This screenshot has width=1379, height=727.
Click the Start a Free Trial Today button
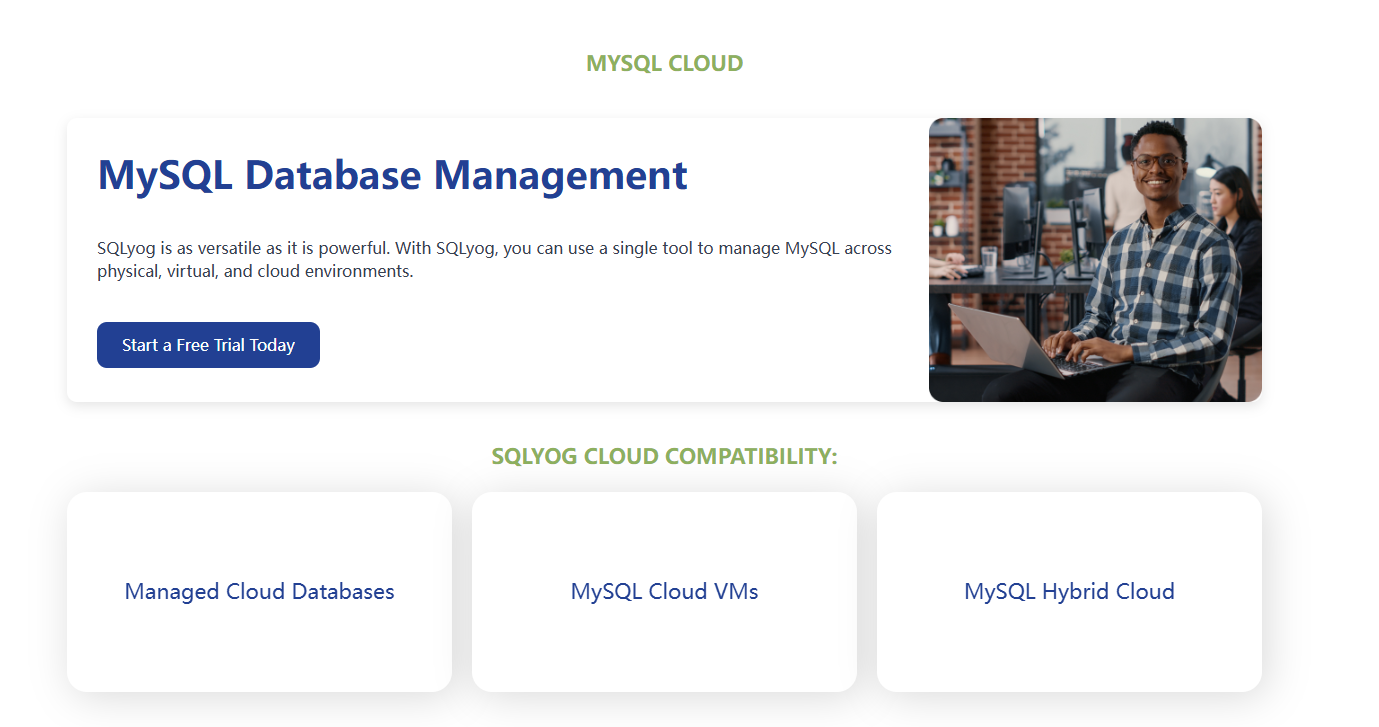[208, 345]
